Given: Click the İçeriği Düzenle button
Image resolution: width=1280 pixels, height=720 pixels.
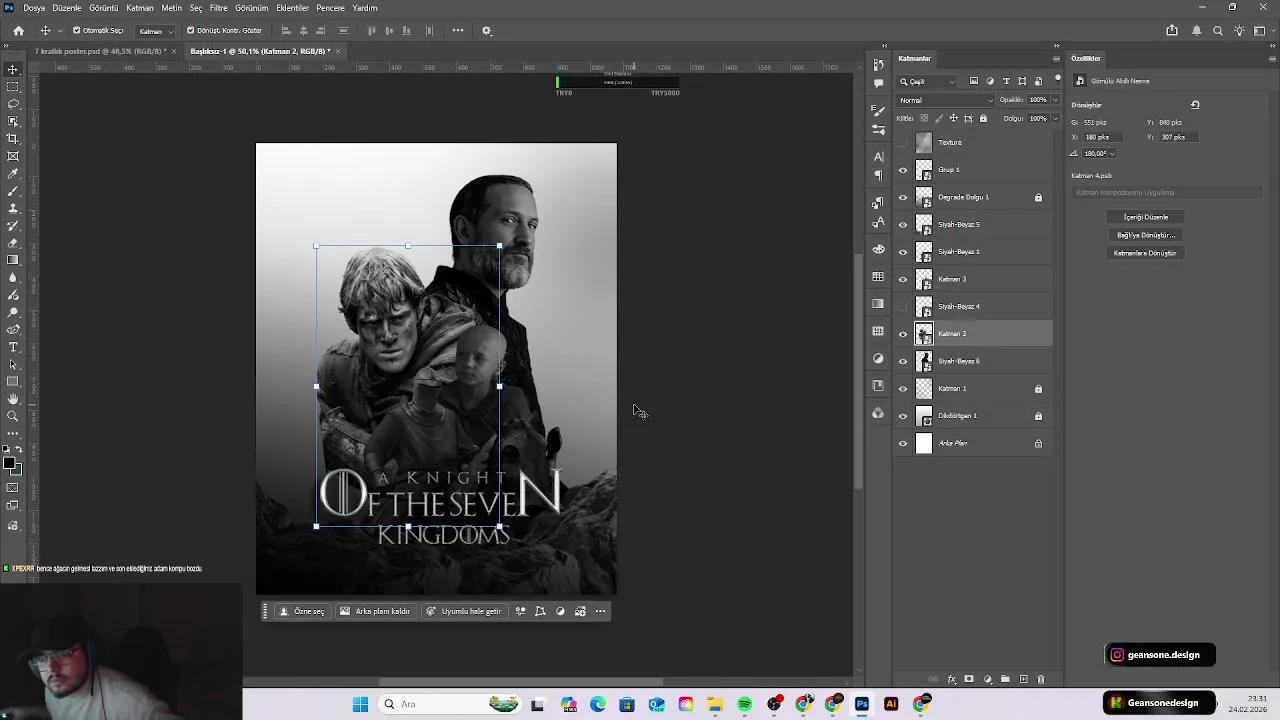Looking at the screenshot, I should pyautogui.click(x=1146, y=217).
